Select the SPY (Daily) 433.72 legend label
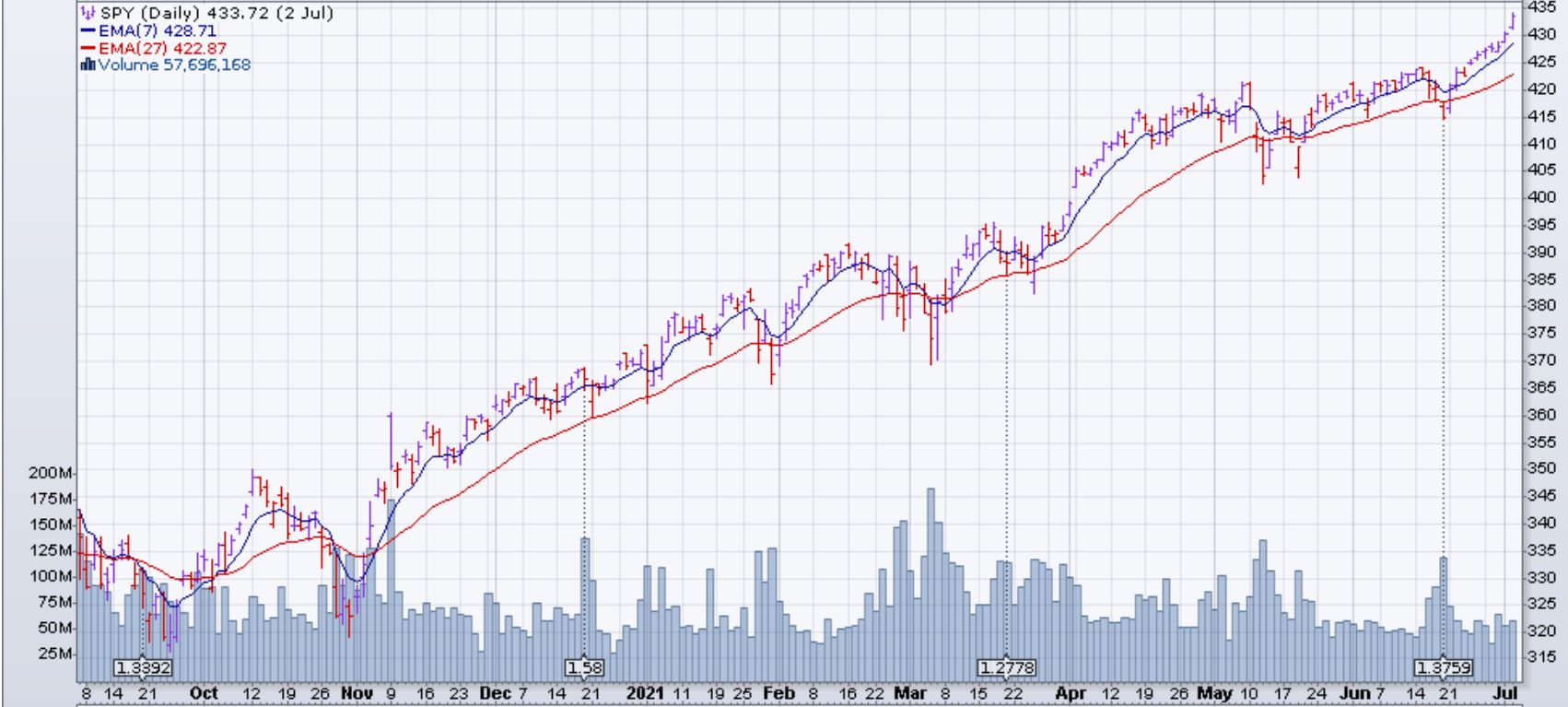 coord(216,13)
